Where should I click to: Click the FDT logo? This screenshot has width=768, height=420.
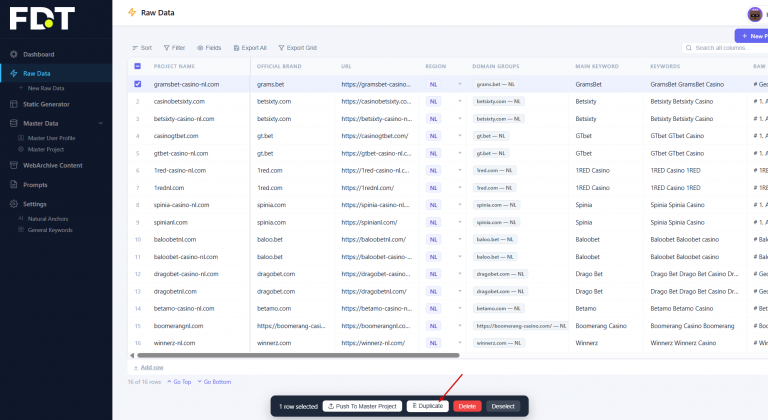tap(42, 18)
